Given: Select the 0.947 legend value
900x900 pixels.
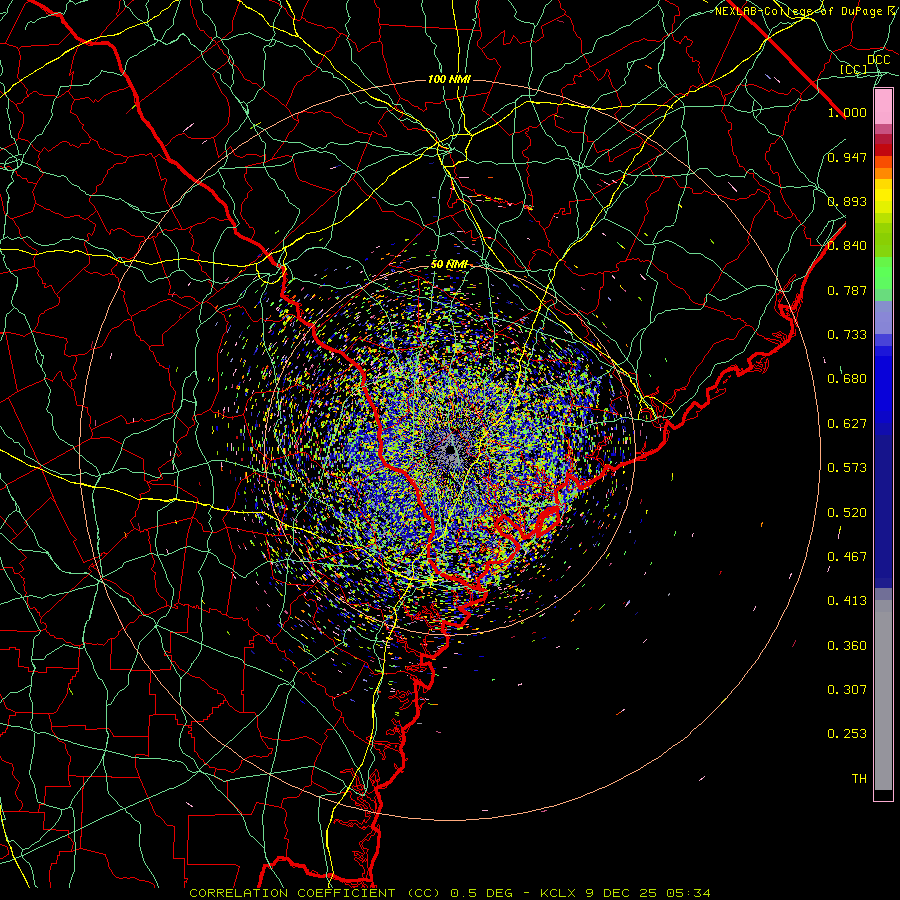Looking at the screenshot, I should [847, 157].
